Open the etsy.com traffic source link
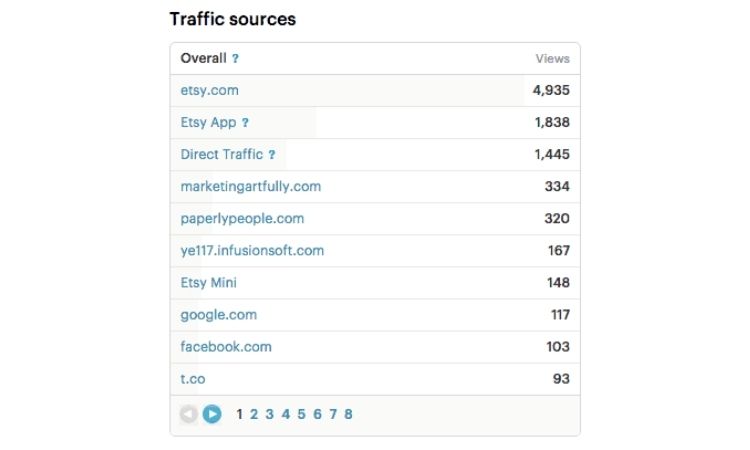750x450 pixels. point(210,90)
